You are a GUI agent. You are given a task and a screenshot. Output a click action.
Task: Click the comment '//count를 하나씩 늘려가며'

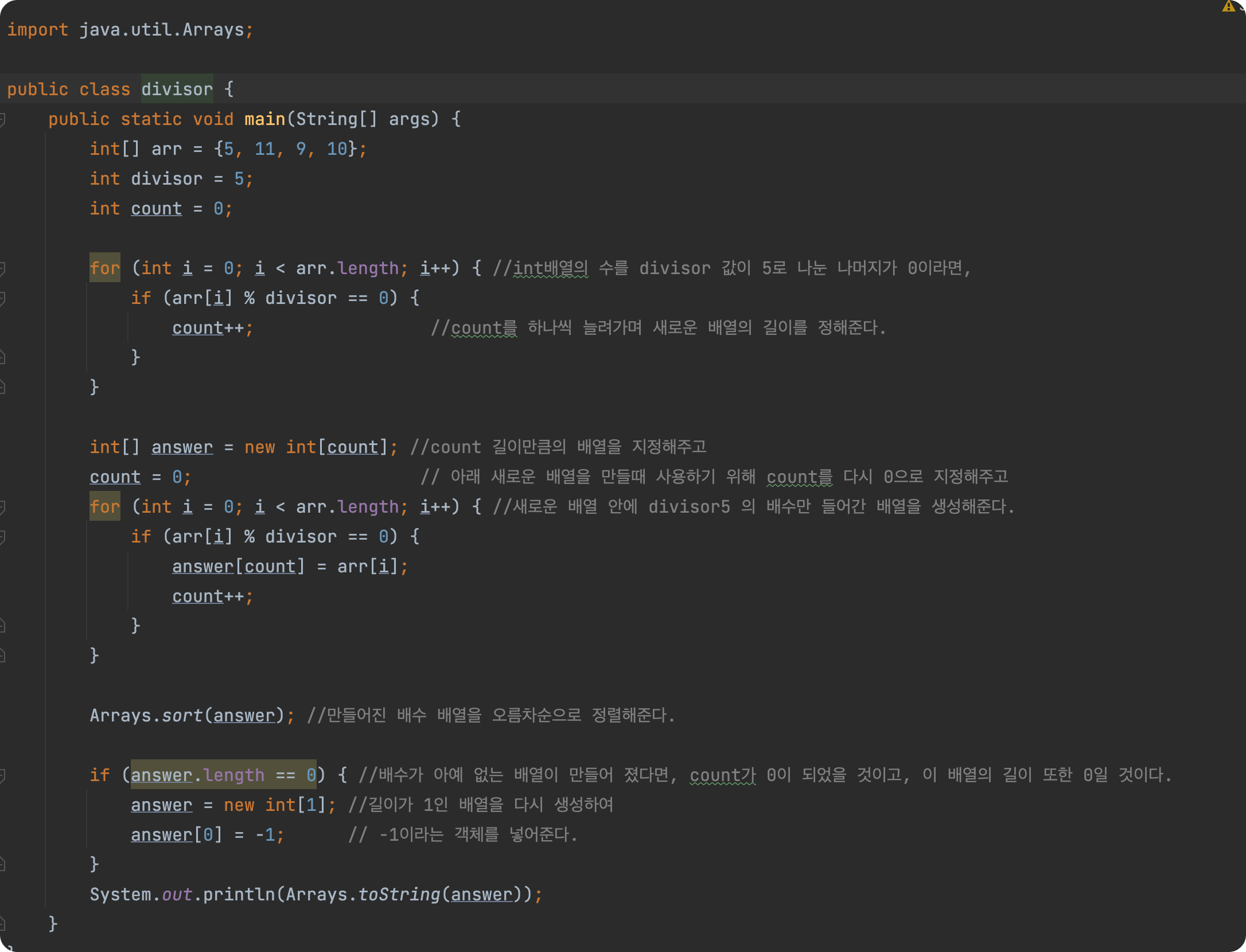(x=658, y=327)
